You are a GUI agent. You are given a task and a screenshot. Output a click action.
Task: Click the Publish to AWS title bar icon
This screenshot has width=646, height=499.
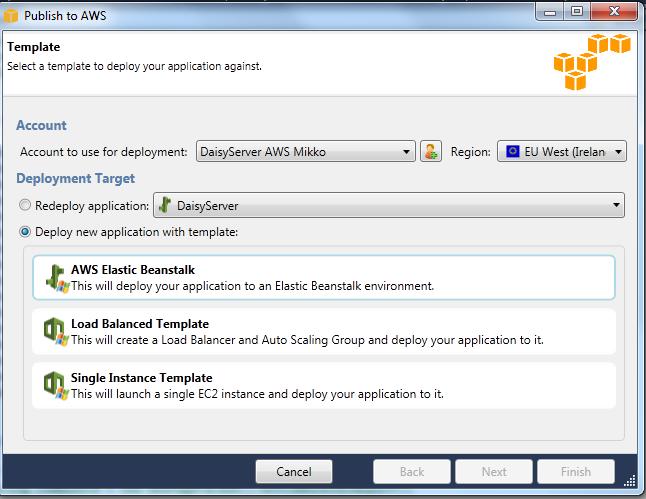click(11, 16)
